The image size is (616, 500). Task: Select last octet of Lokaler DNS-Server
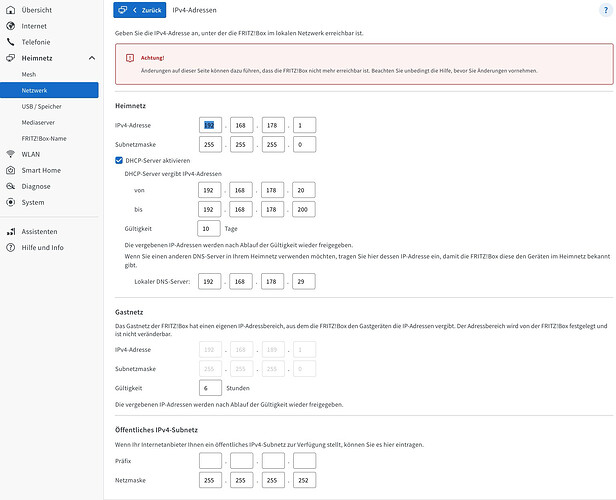tap(304, 282)
